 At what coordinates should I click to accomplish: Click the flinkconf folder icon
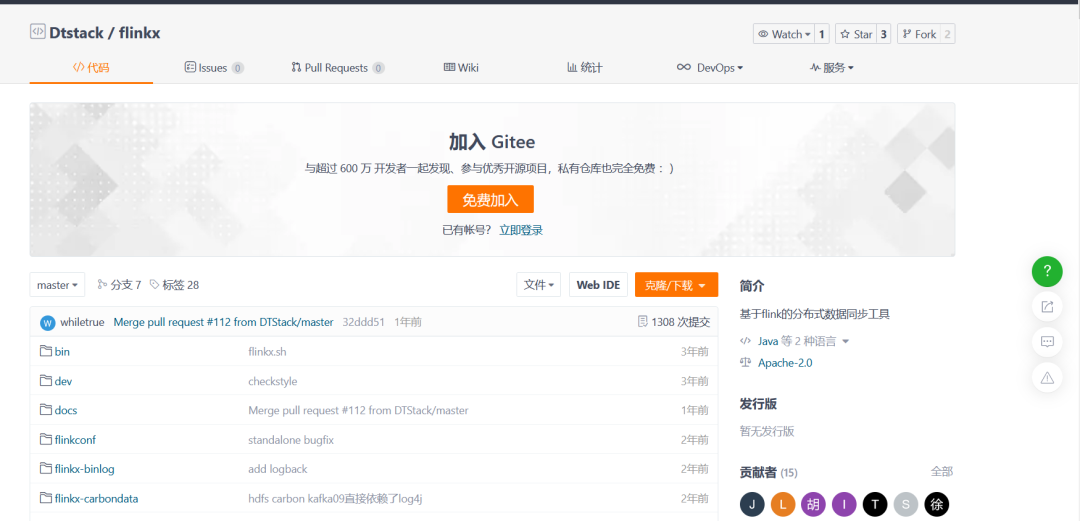tap(46, 439)
